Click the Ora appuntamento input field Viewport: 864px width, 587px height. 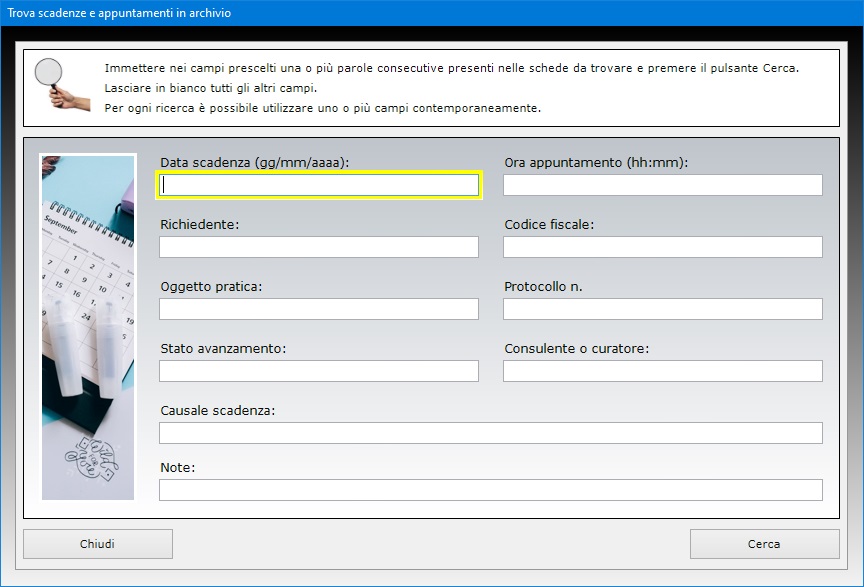[x=662, y=185]
